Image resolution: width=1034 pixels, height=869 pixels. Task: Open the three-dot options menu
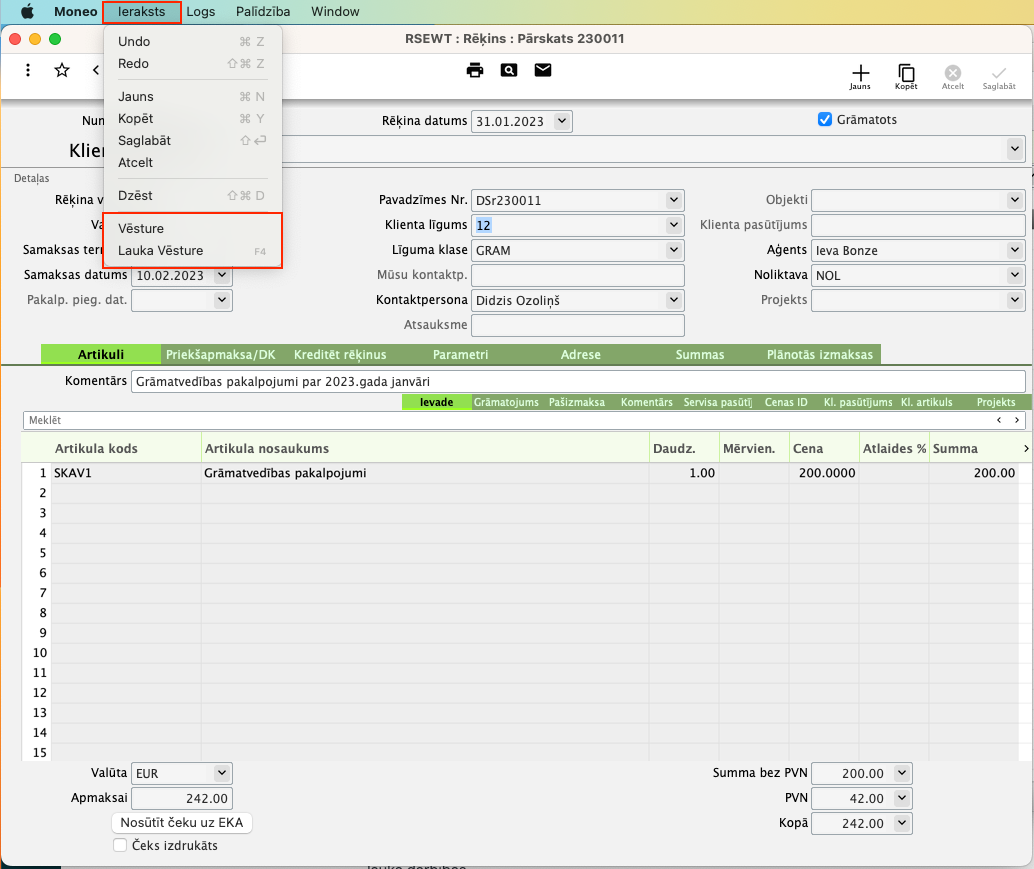28,70
